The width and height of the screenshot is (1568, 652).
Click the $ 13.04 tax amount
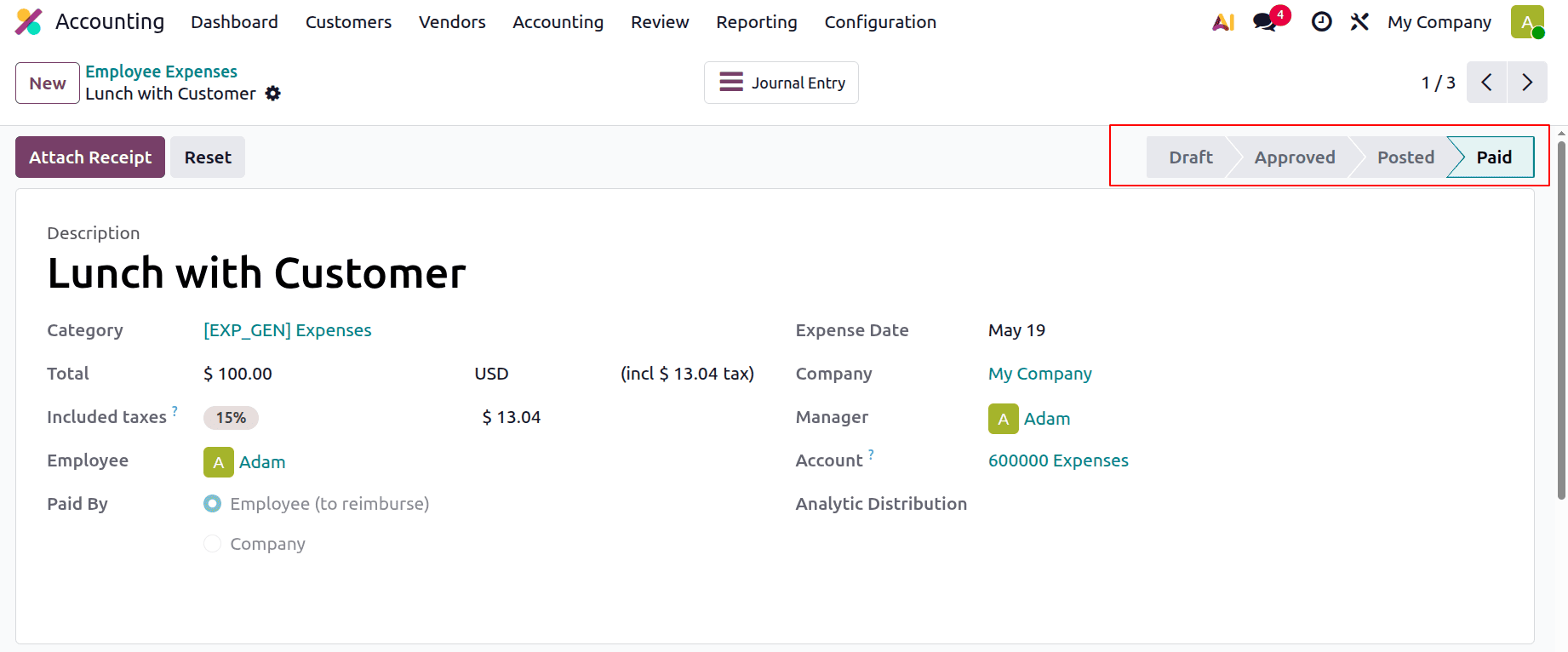pos(512,417)
